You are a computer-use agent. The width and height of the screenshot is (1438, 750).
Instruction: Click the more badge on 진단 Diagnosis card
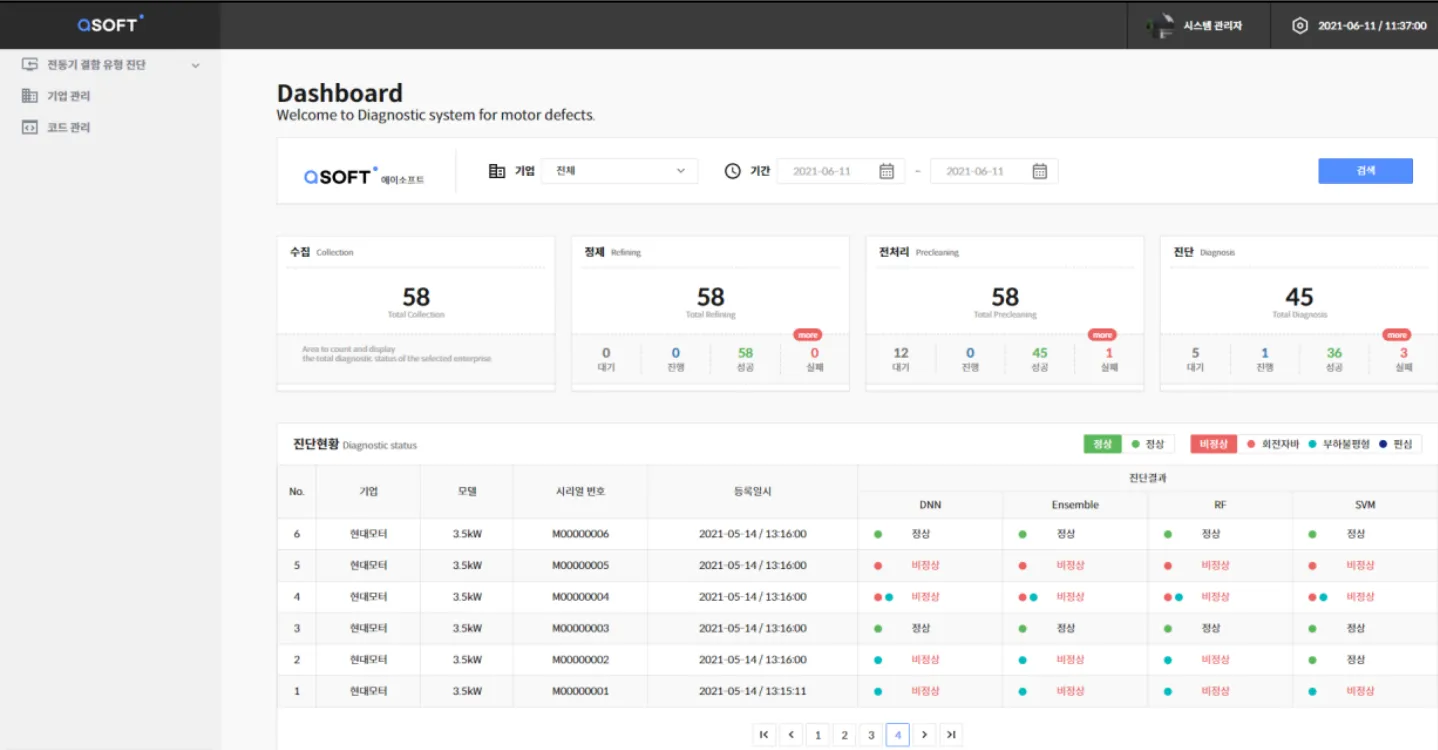(x=1397, y=335)
